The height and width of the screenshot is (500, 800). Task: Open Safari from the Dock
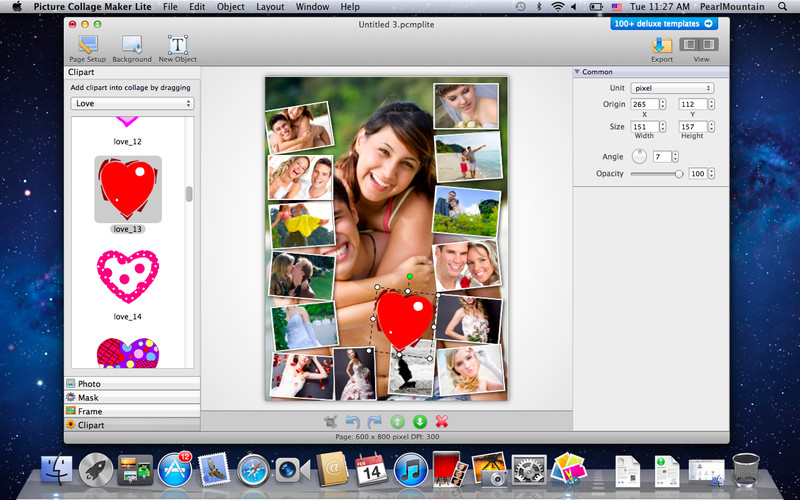pyautogui.click(x=254, y=470)
